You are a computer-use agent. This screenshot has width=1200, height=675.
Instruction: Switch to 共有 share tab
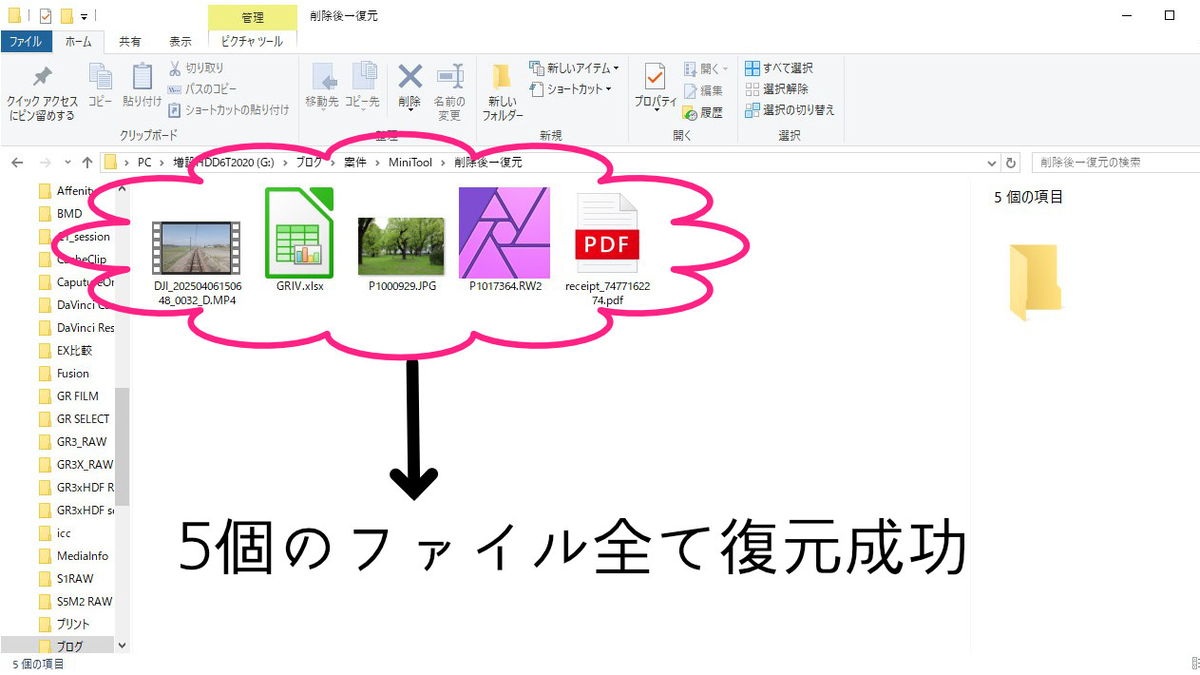pyautogui.click(x=130, y=41)
